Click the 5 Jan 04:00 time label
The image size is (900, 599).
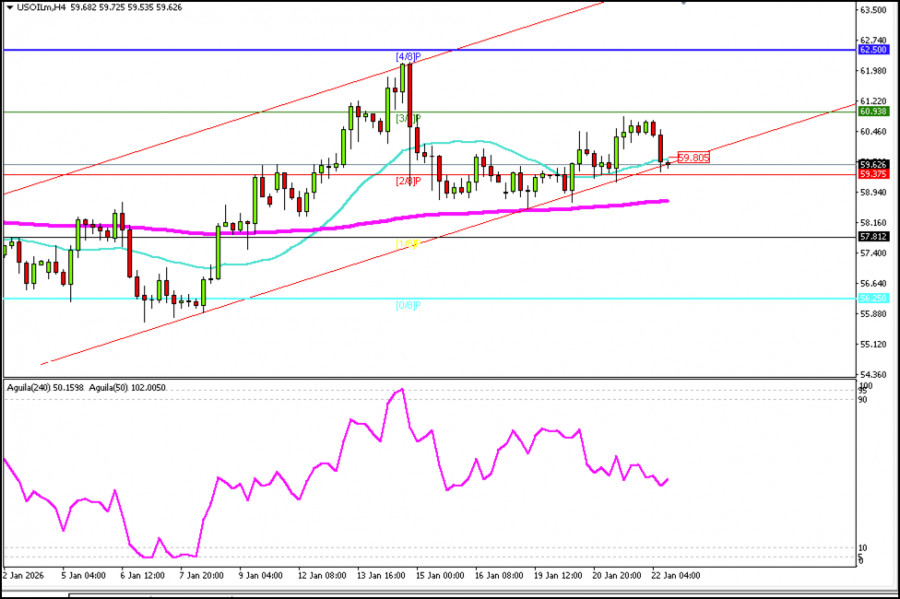[x=83, y=575]
